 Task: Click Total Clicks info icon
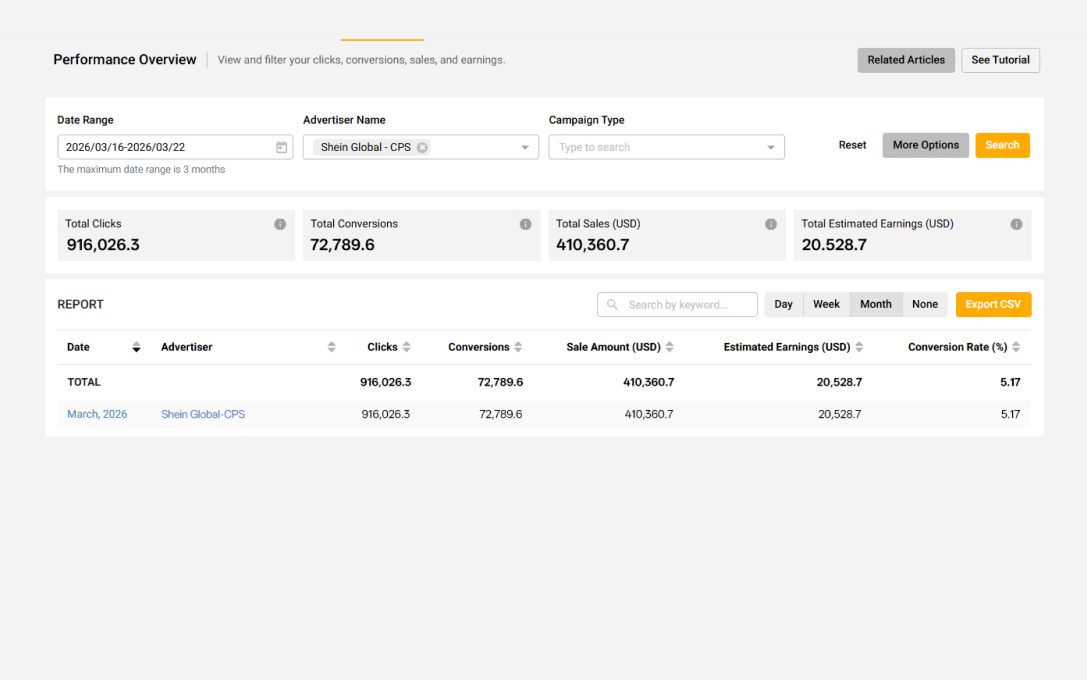point(280,224)
